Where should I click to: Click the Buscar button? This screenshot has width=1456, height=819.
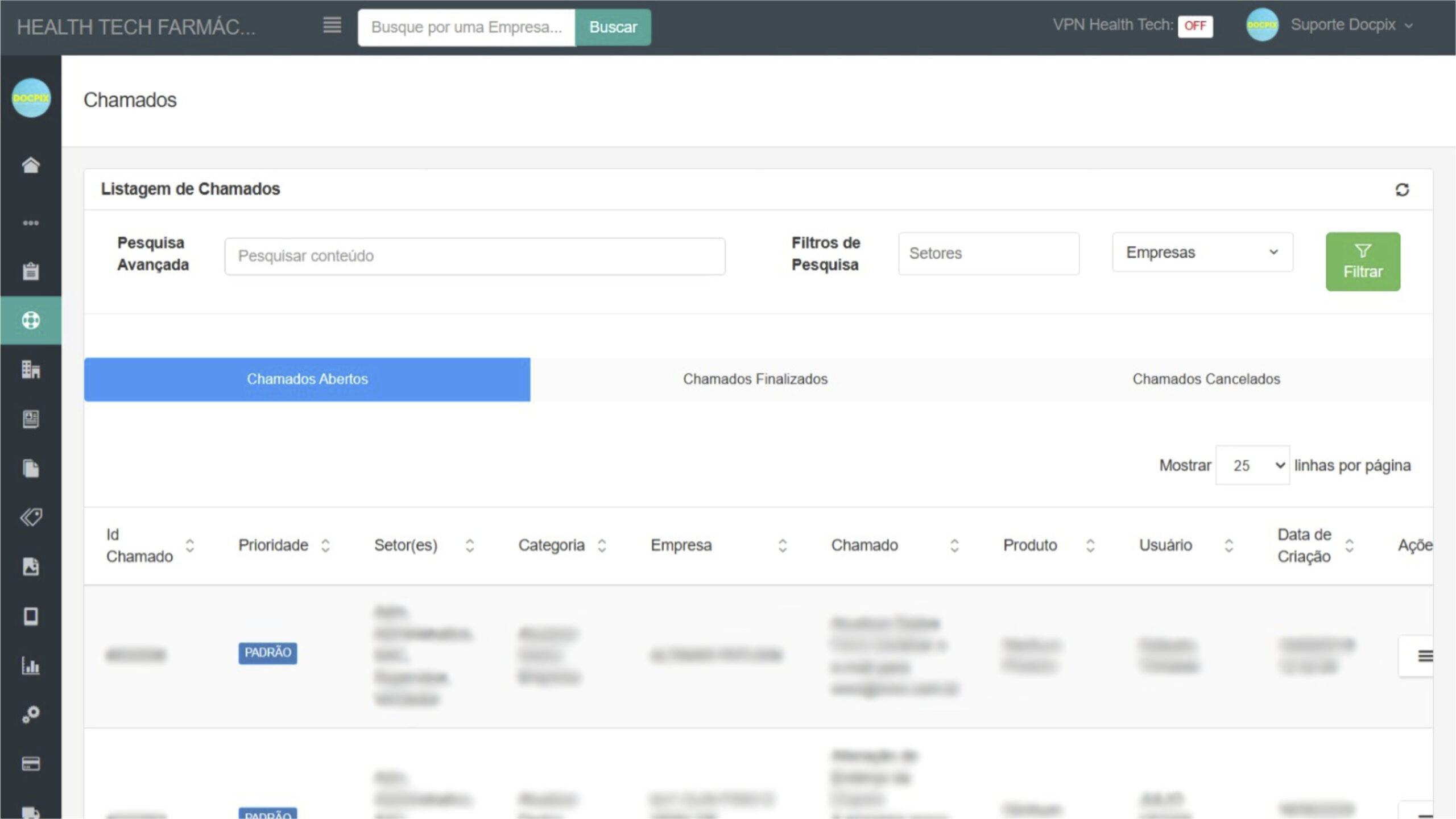[x=613, y=27]
